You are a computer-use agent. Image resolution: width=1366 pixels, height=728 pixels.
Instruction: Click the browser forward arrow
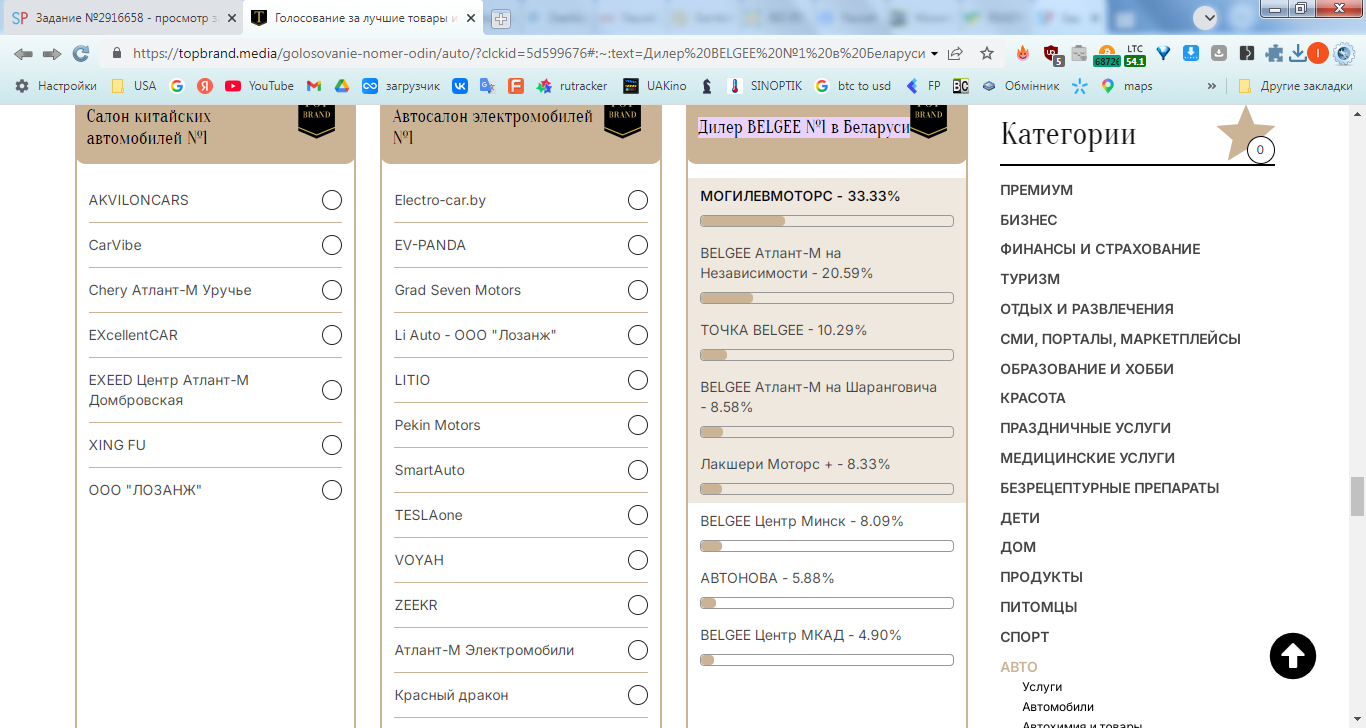pyautogui.click(x=52, y=54)
